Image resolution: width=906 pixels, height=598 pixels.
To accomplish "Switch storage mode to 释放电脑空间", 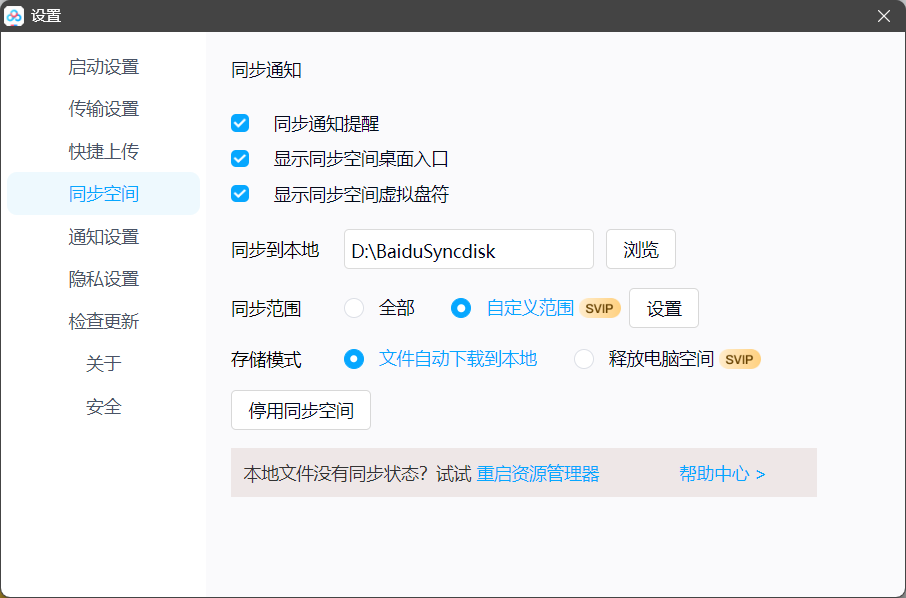I will coord(583,359).
